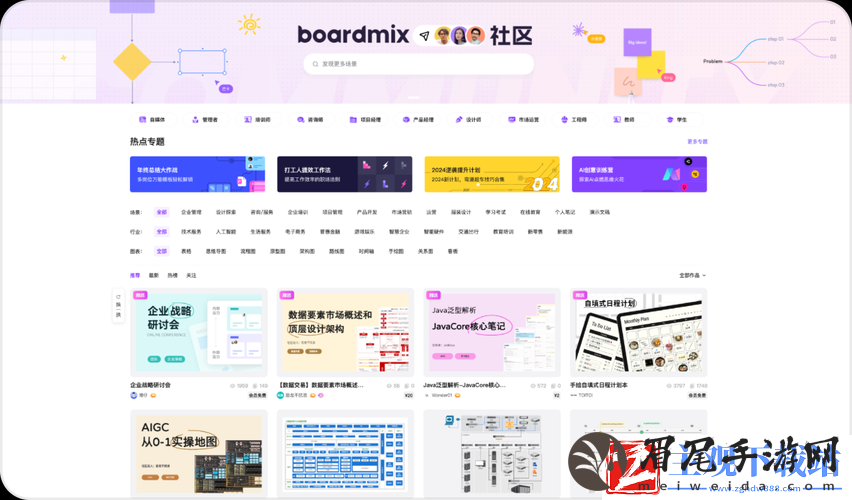Filter industry by 人工智能
The image size is (852, 500).
pos(226,232)
